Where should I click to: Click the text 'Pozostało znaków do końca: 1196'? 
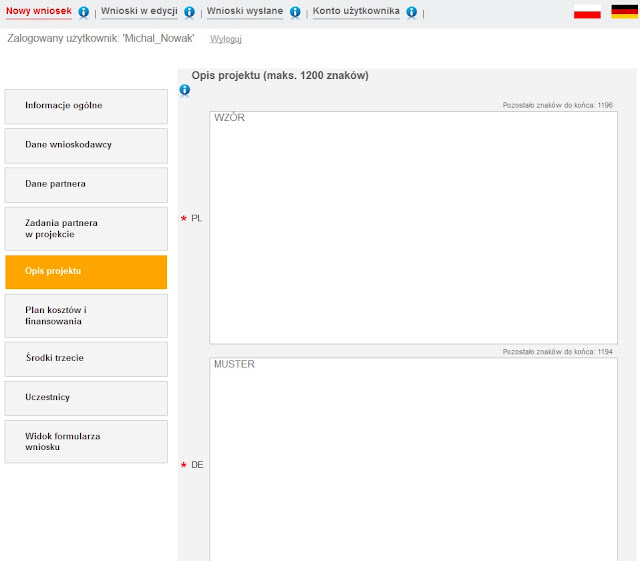tap(558, 105)
